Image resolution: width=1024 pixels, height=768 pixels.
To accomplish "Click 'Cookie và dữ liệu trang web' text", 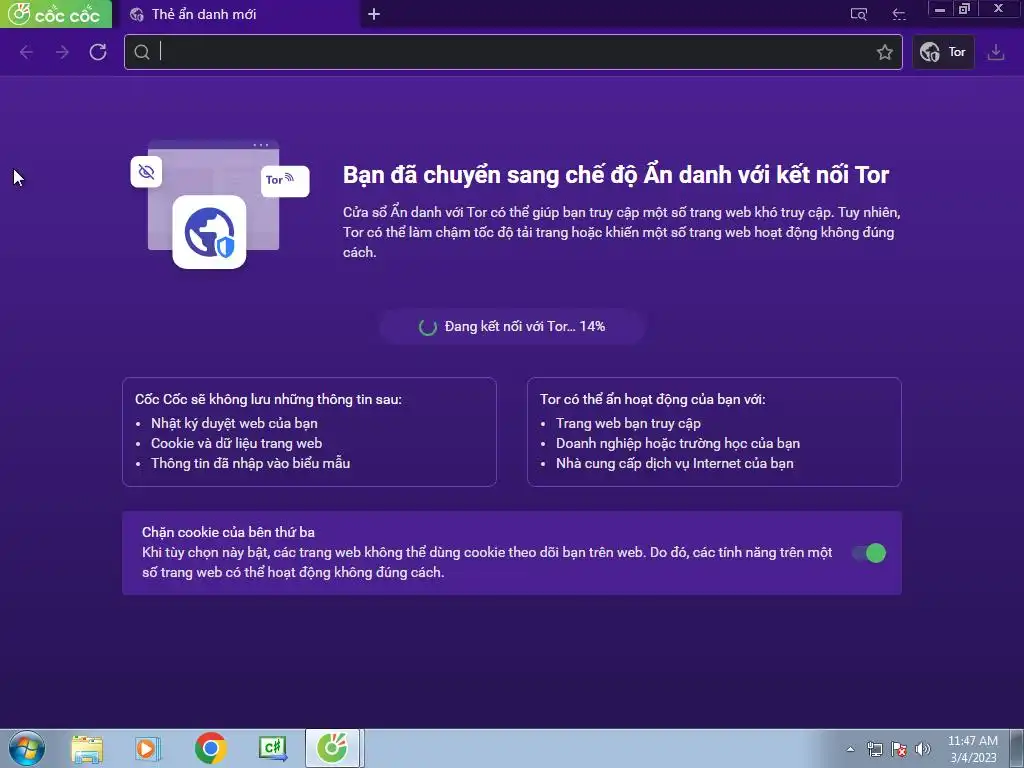I will click(x=236, y=443).
